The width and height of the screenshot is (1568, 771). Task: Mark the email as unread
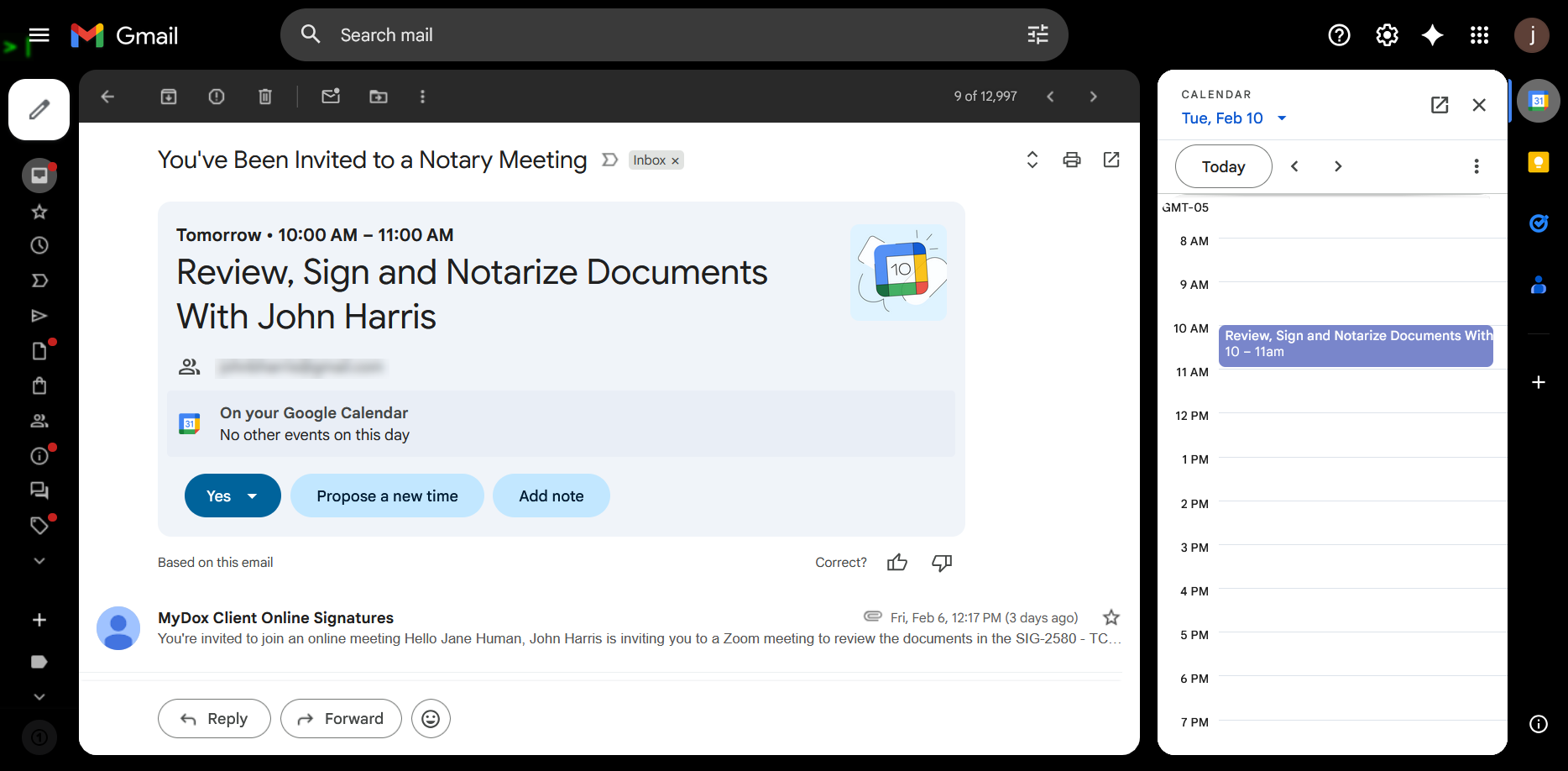click(331, 97)
